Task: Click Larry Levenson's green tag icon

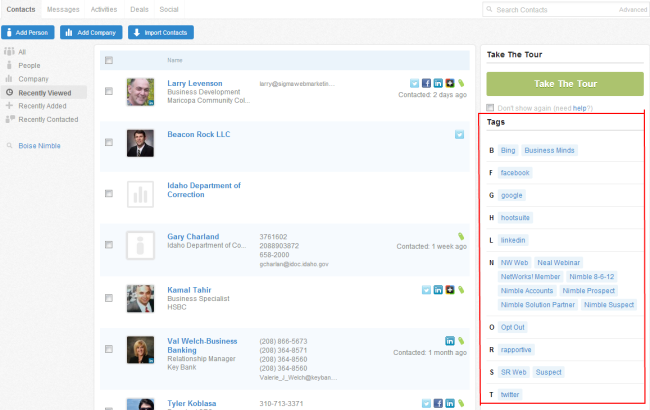Action: 461,83
